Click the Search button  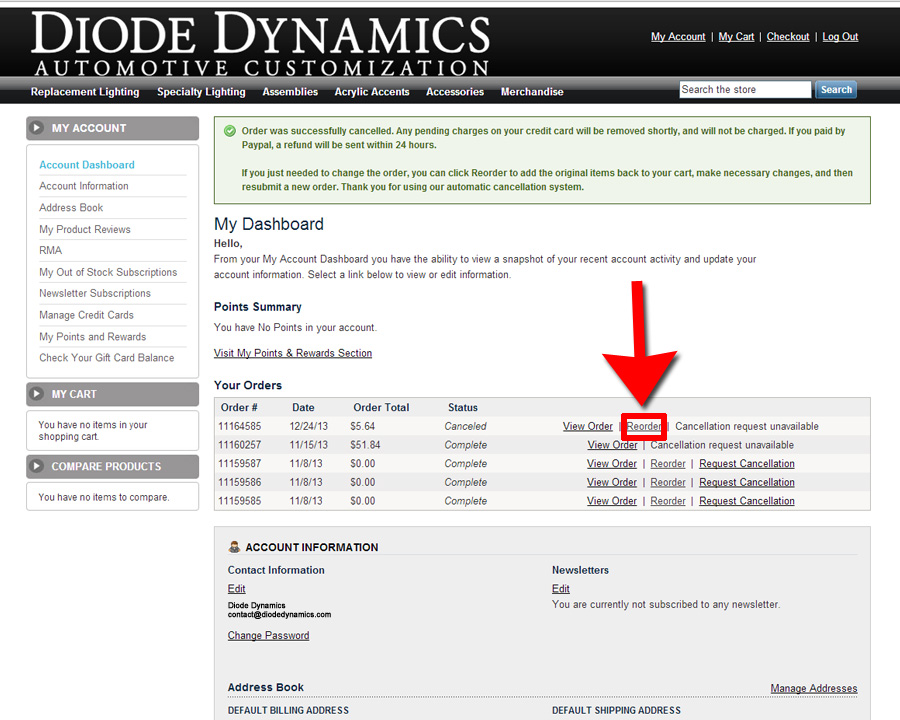click(836, 90)
